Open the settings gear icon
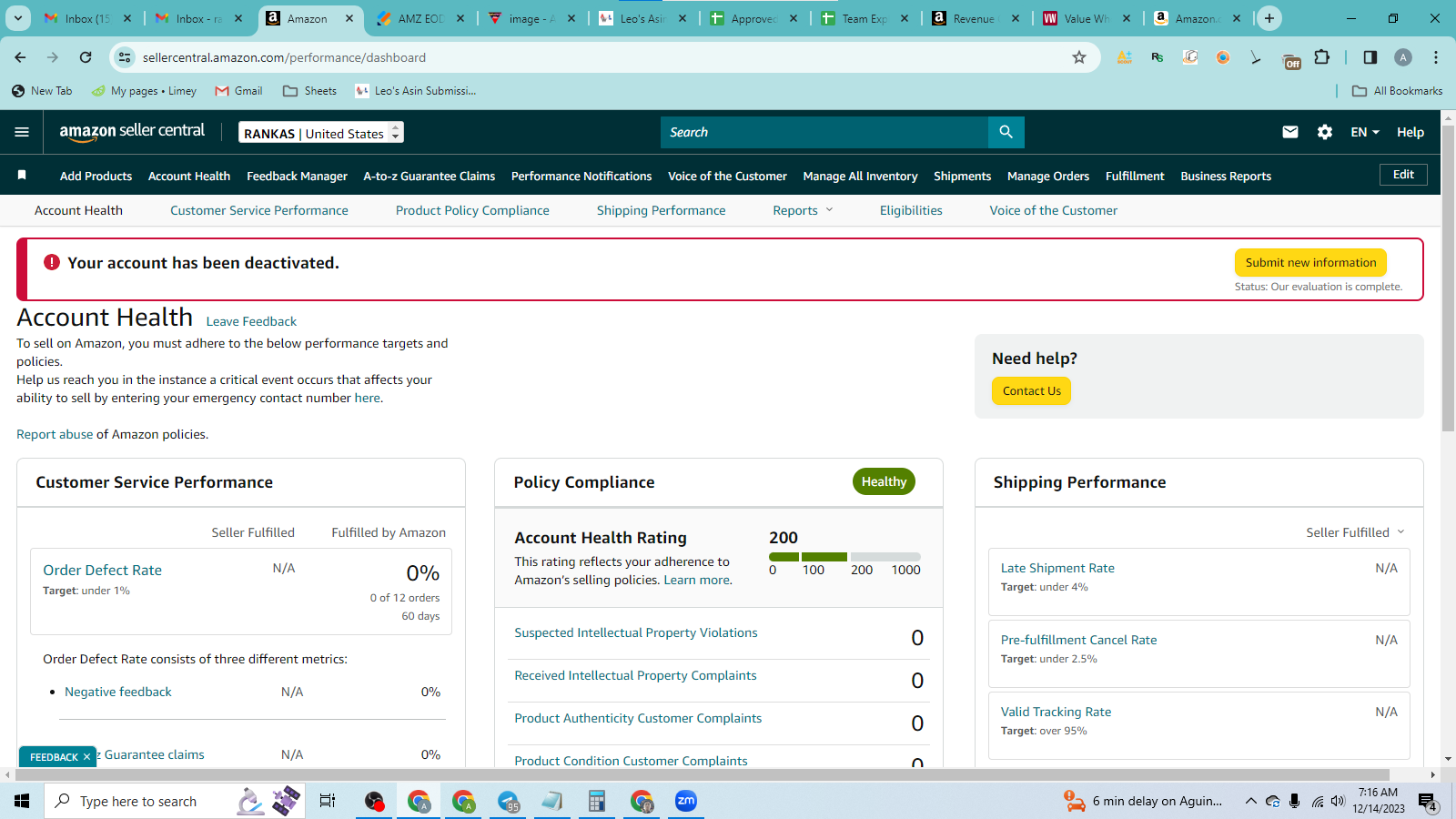This screenshot has width=1456, height=819. (x=1325, y=132)
